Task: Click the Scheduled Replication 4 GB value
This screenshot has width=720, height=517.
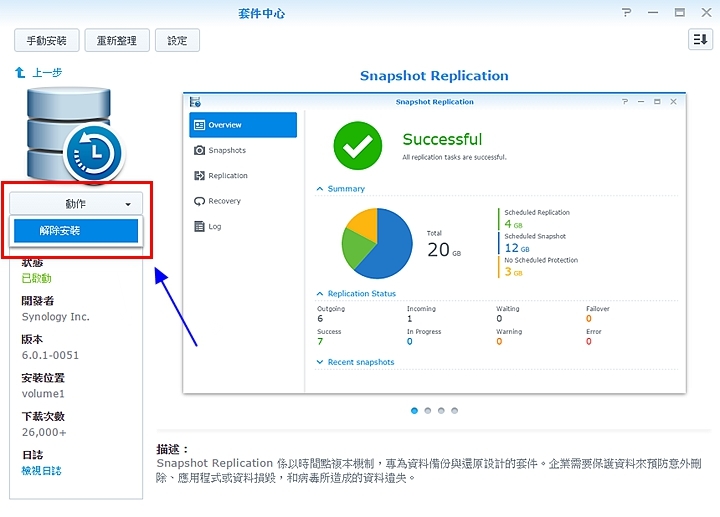Action: click(513, 224)
